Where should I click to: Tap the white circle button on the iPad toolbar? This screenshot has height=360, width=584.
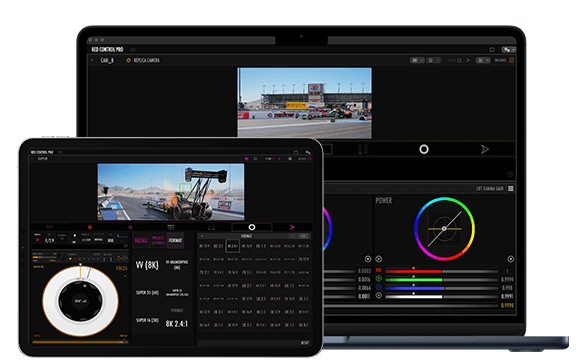[x=252, y=227]
